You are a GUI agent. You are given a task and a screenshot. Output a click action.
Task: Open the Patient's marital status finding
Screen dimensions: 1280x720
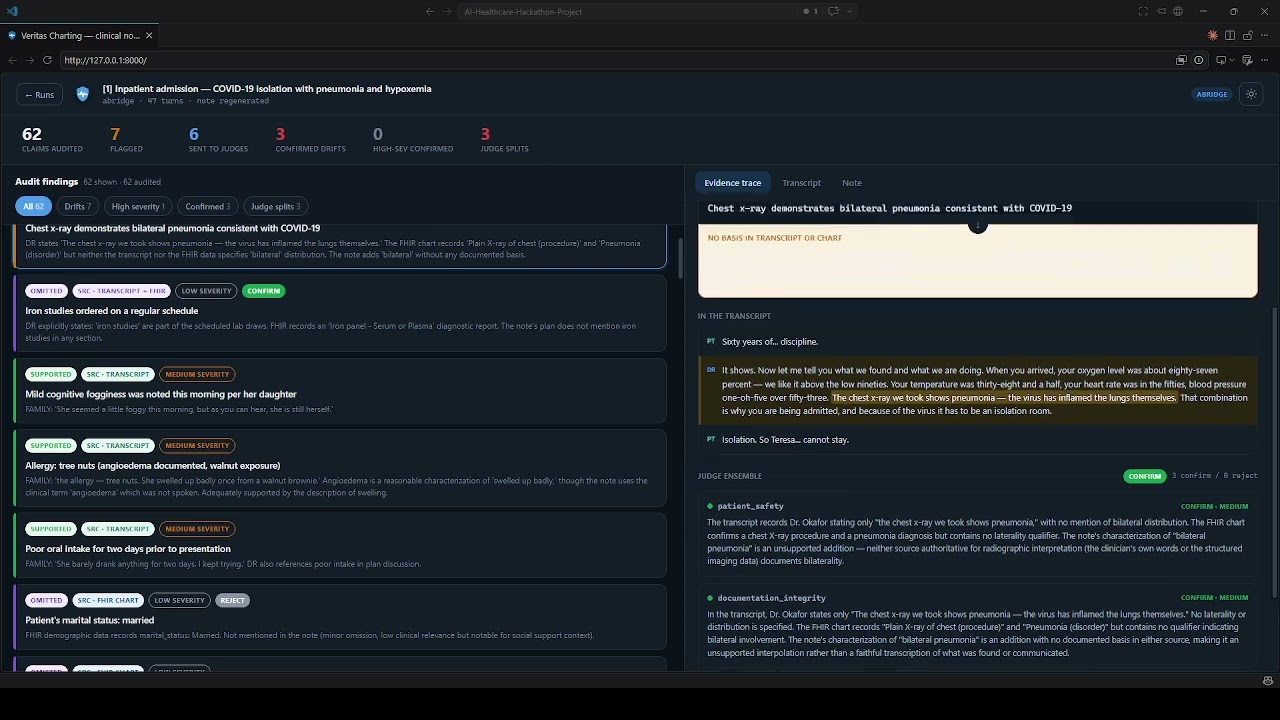coord(340,618)
